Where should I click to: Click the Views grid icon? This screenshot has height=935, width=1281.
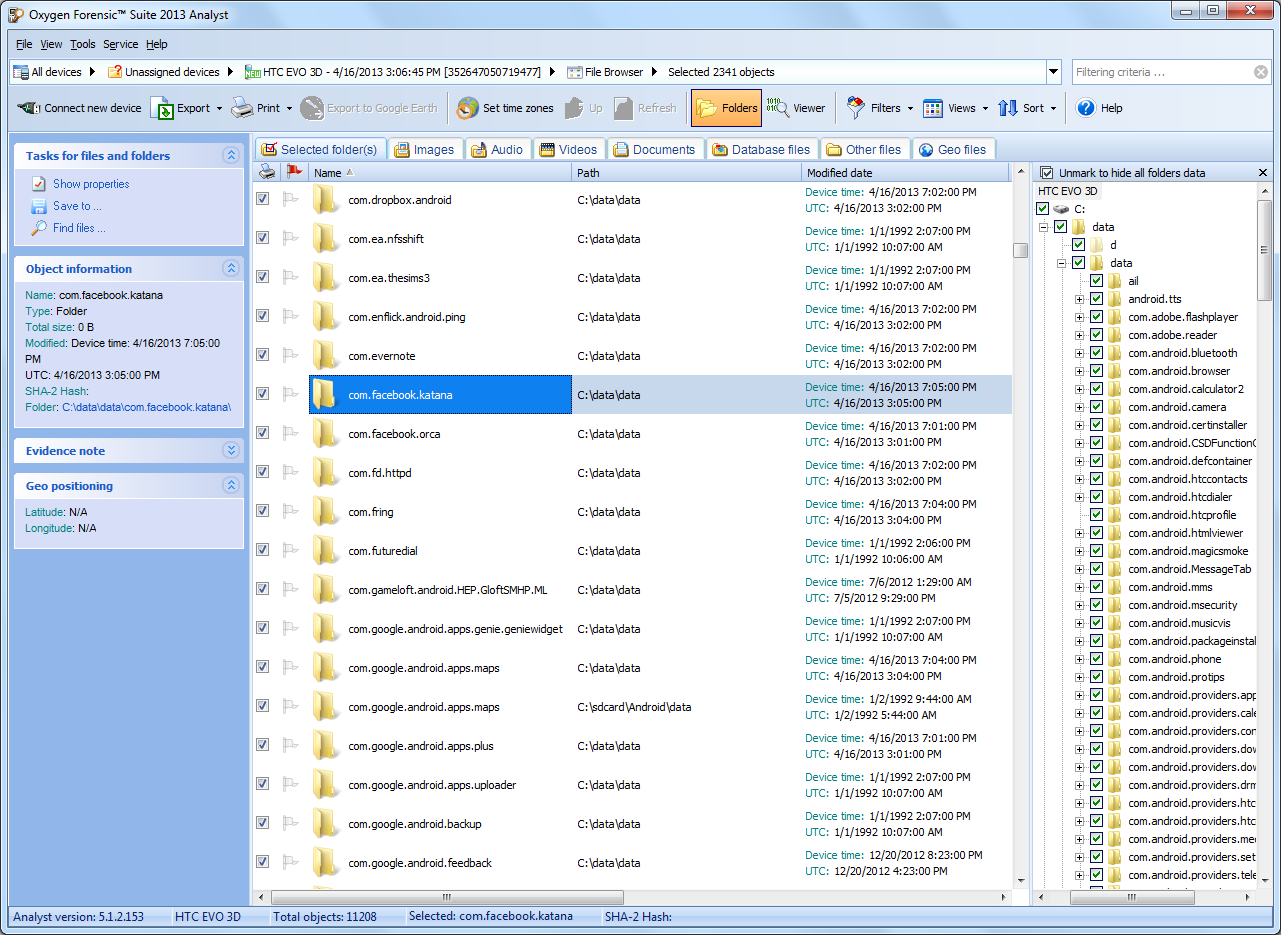[x=933, y=108]
